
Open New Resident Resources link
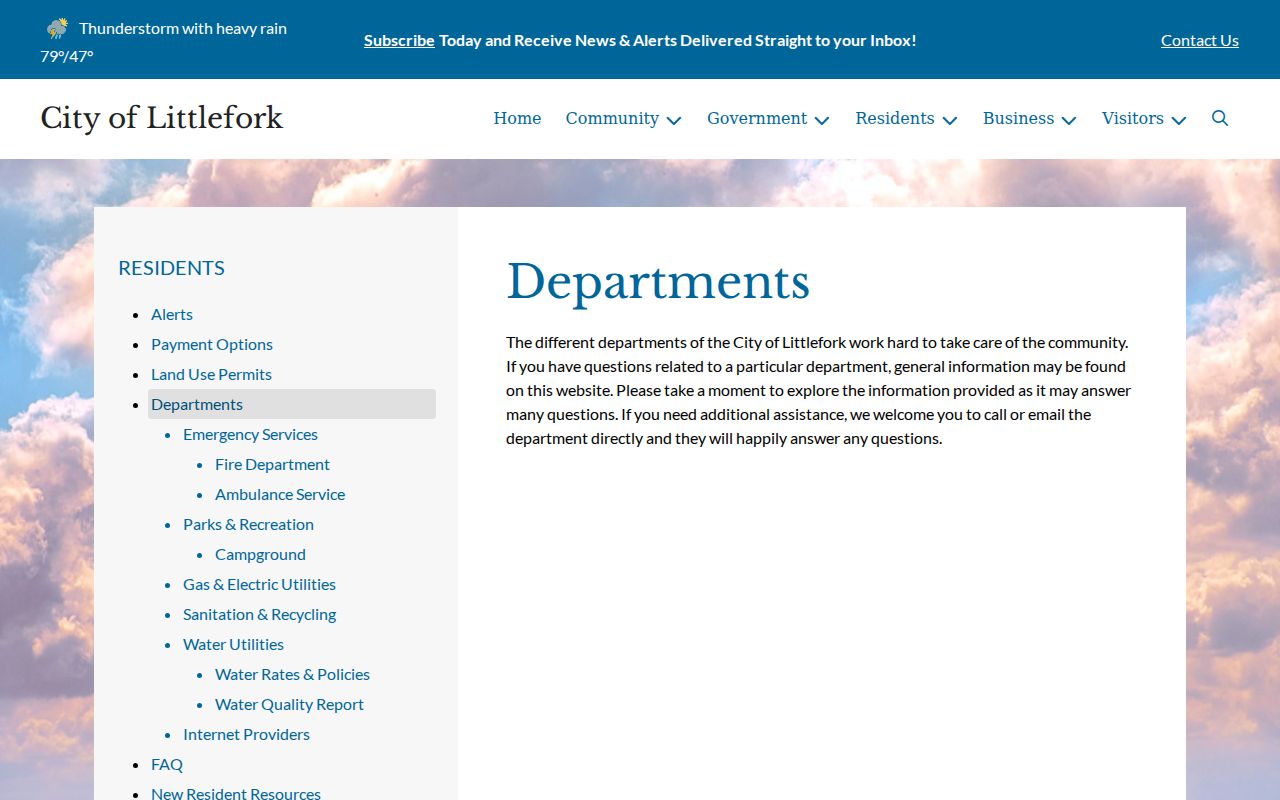tap(236, 793)
